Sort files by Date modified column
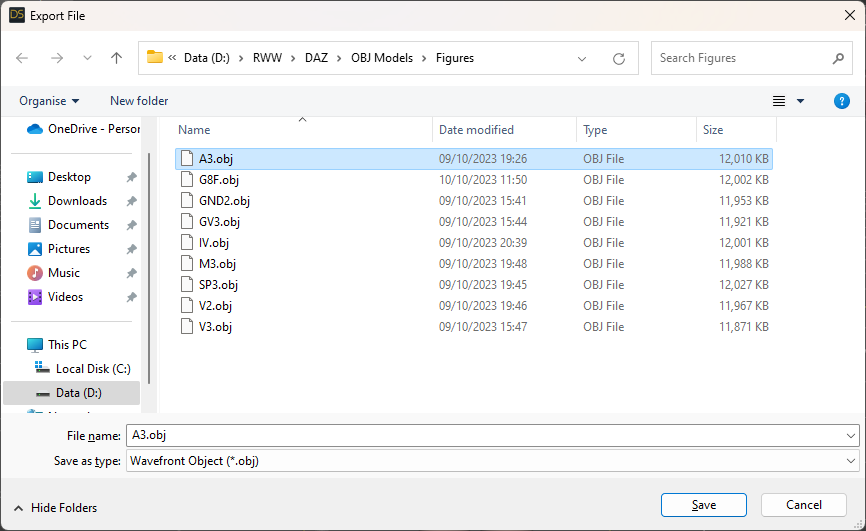The height and width of the screenshot is (531, 866). tap(476, 130)
